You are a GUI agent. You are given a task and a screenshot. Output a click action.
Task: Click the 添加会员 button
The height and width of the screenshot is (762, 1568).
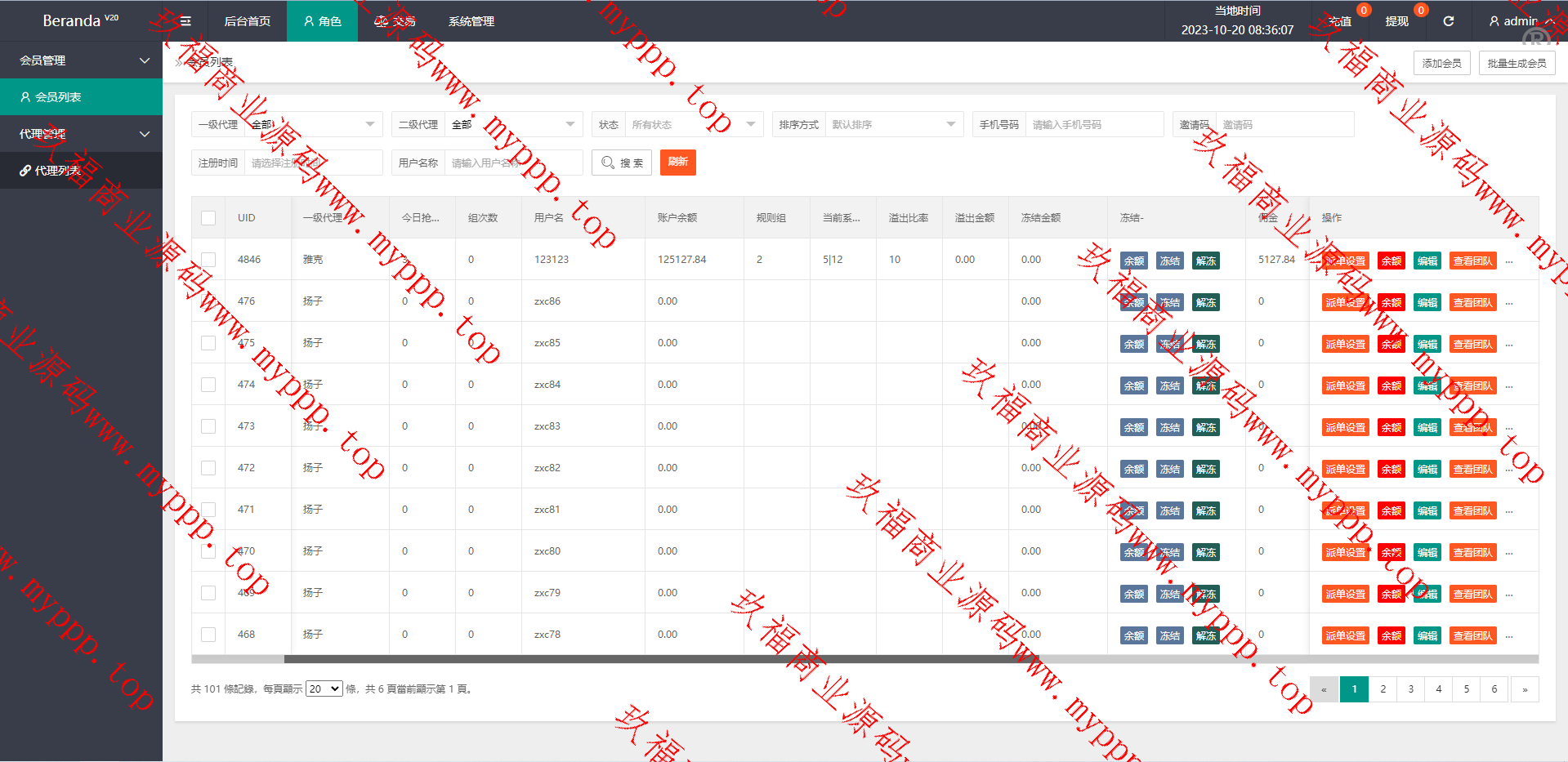[x=1441, y=63]
